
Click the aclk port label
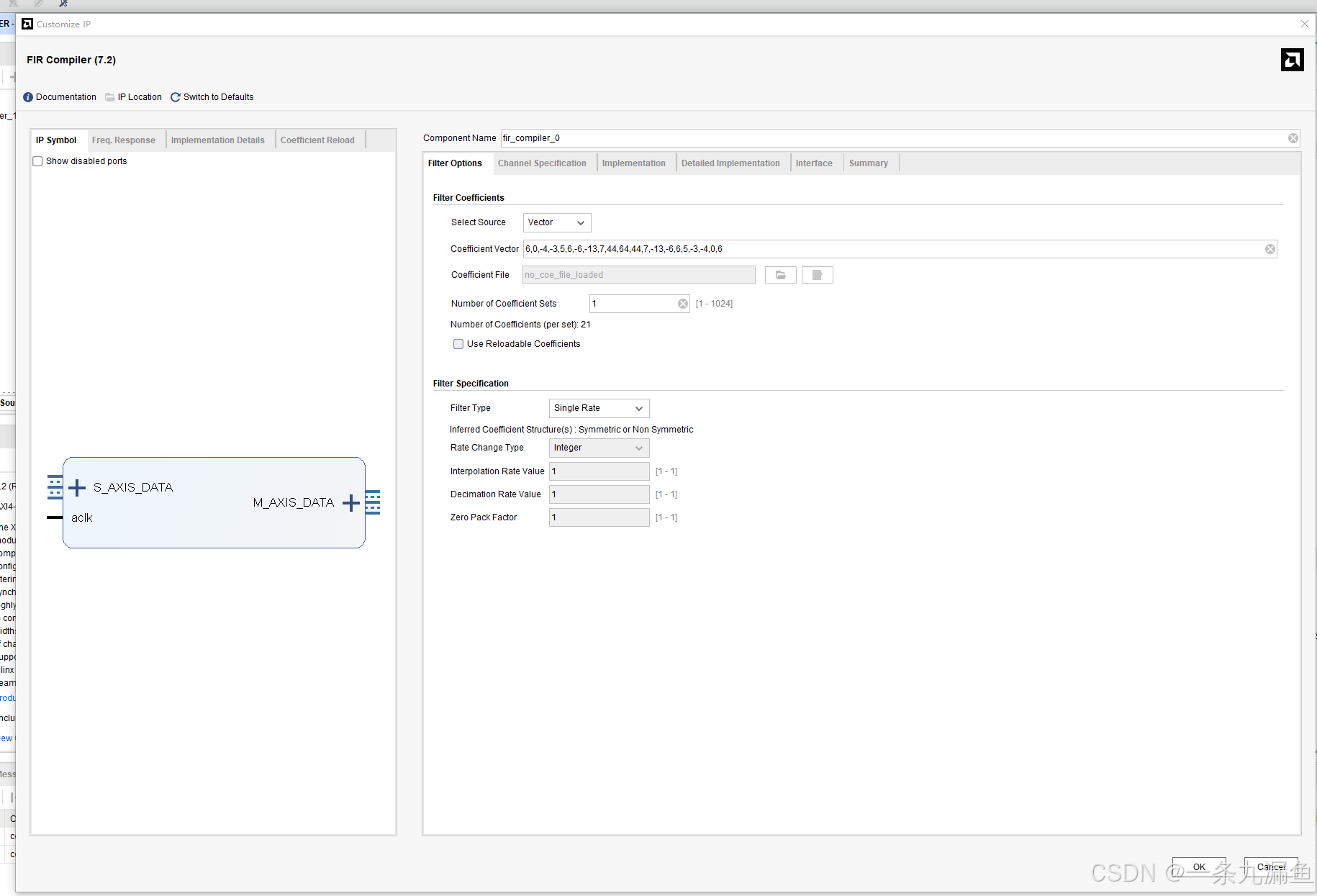point(82,518)
